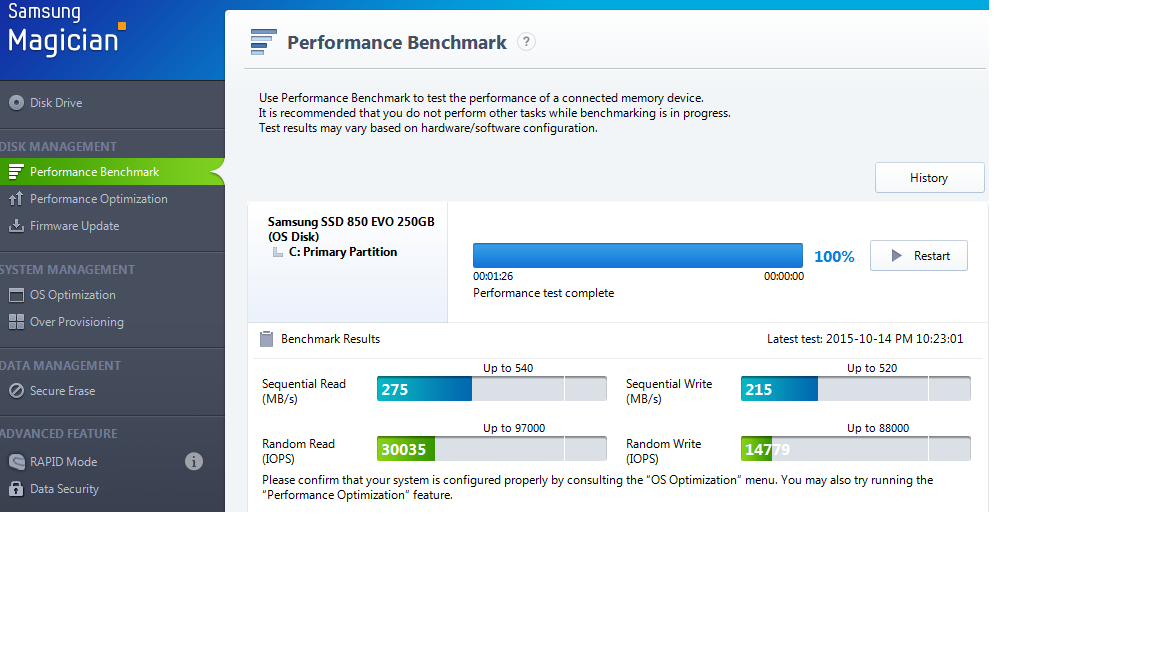Click the elapsed time 00:01:26
The image size is (1152, 648).
tap(493, 276)
